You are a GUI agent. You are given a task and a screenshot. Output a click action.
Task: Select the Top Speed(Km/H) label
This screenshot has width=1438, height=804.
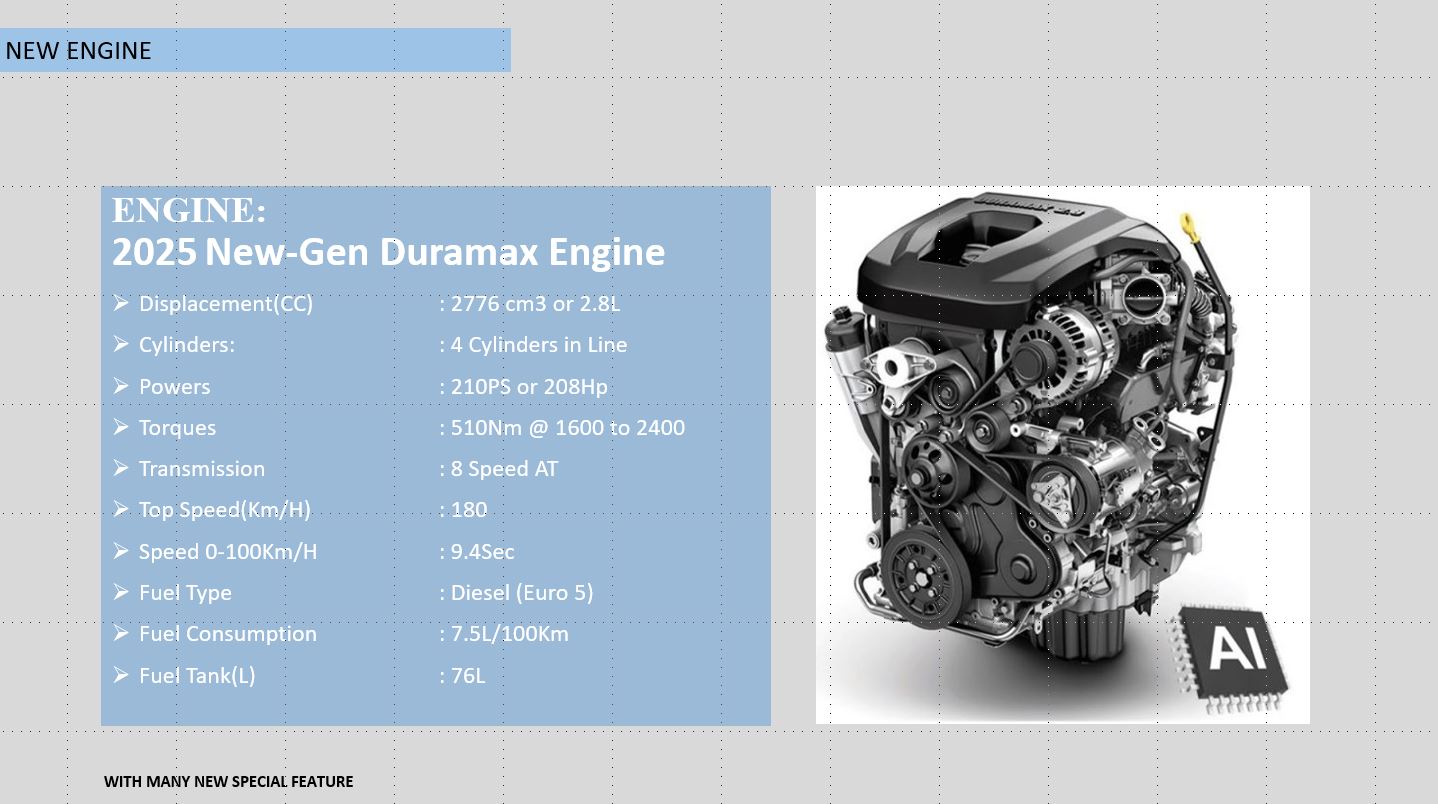224,510
